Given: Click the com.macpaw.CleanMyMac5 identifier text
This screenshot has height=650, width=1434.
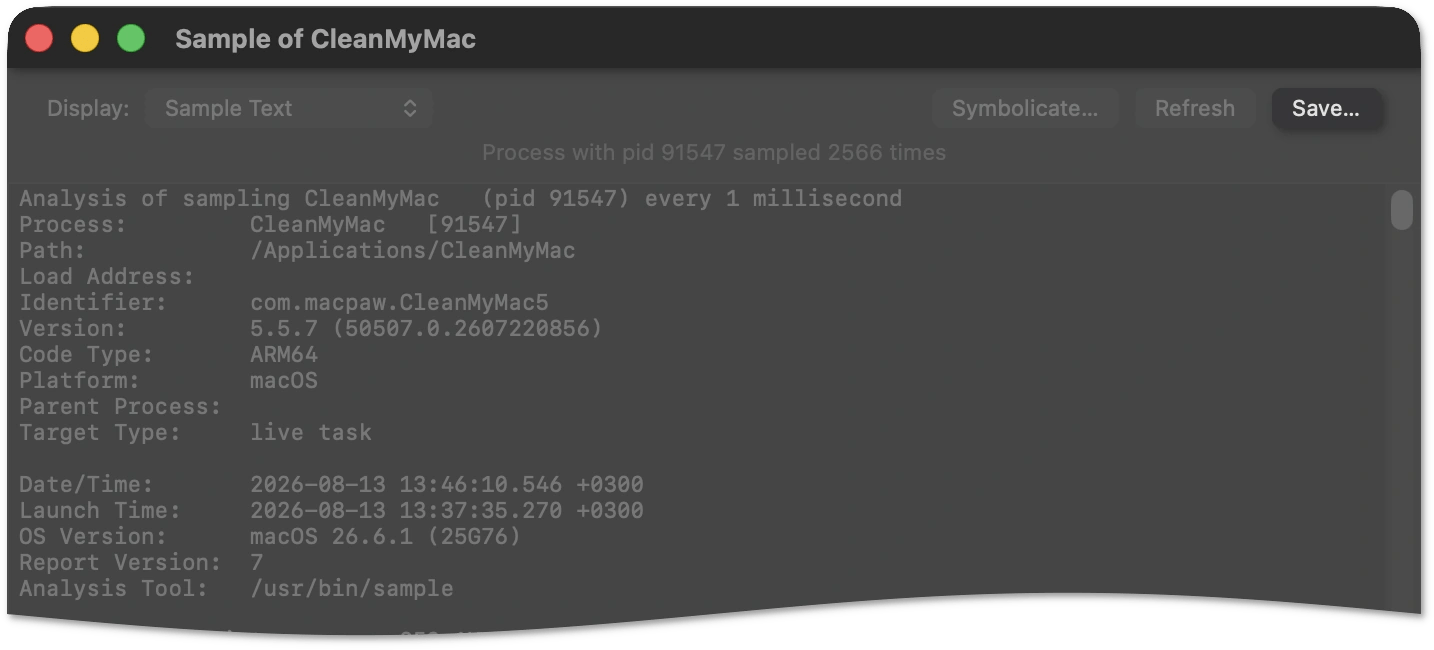Looking at the screenshot, I should pos(399,302).
